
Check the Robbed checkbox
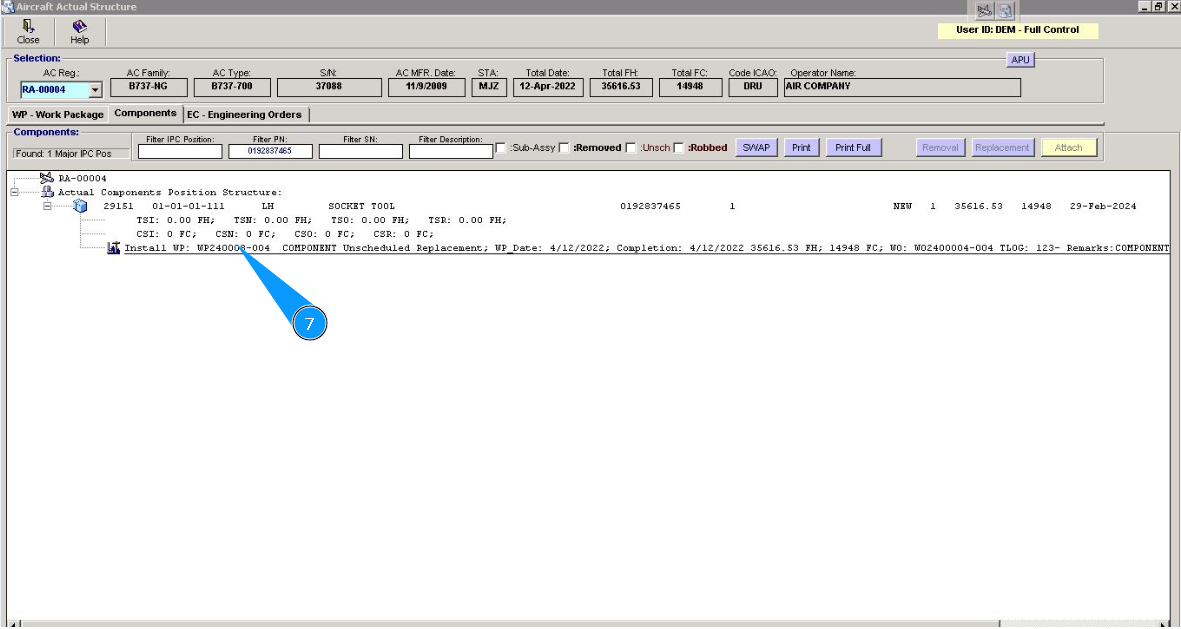tap(678, 148)
